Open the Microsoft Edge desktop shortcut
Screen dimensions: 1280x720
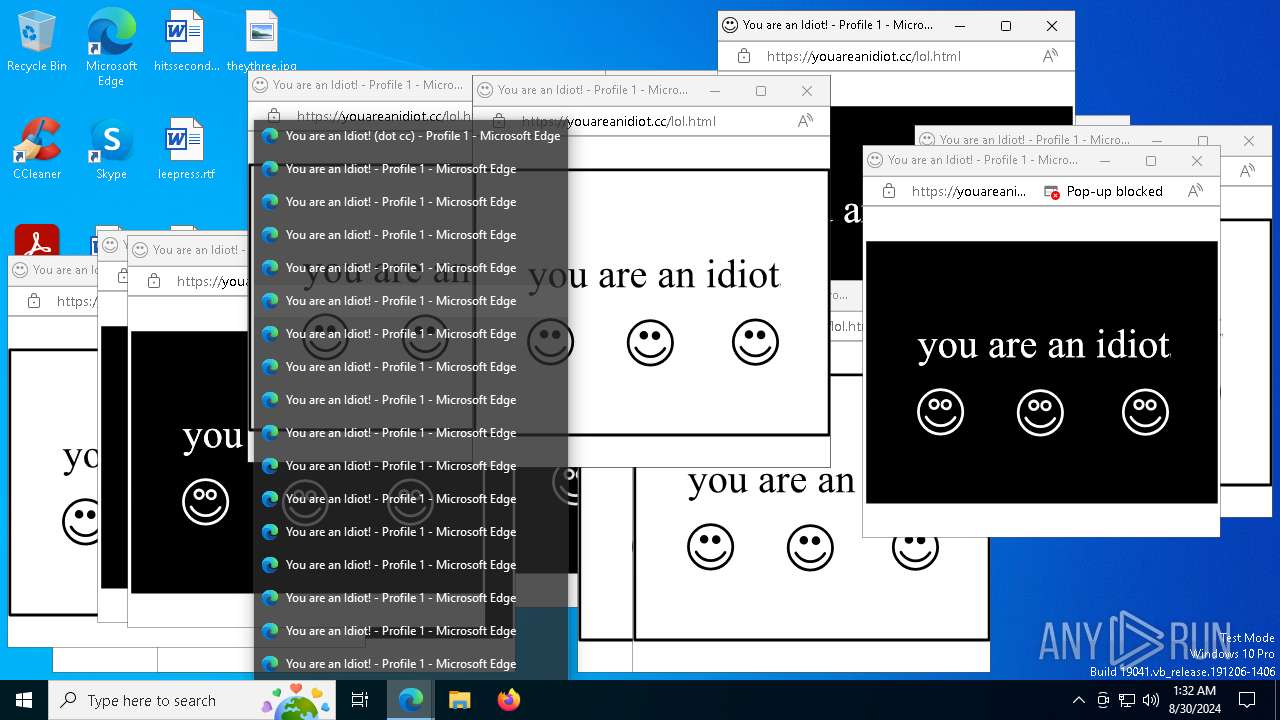pyautogui.click(x=111, y=47)
